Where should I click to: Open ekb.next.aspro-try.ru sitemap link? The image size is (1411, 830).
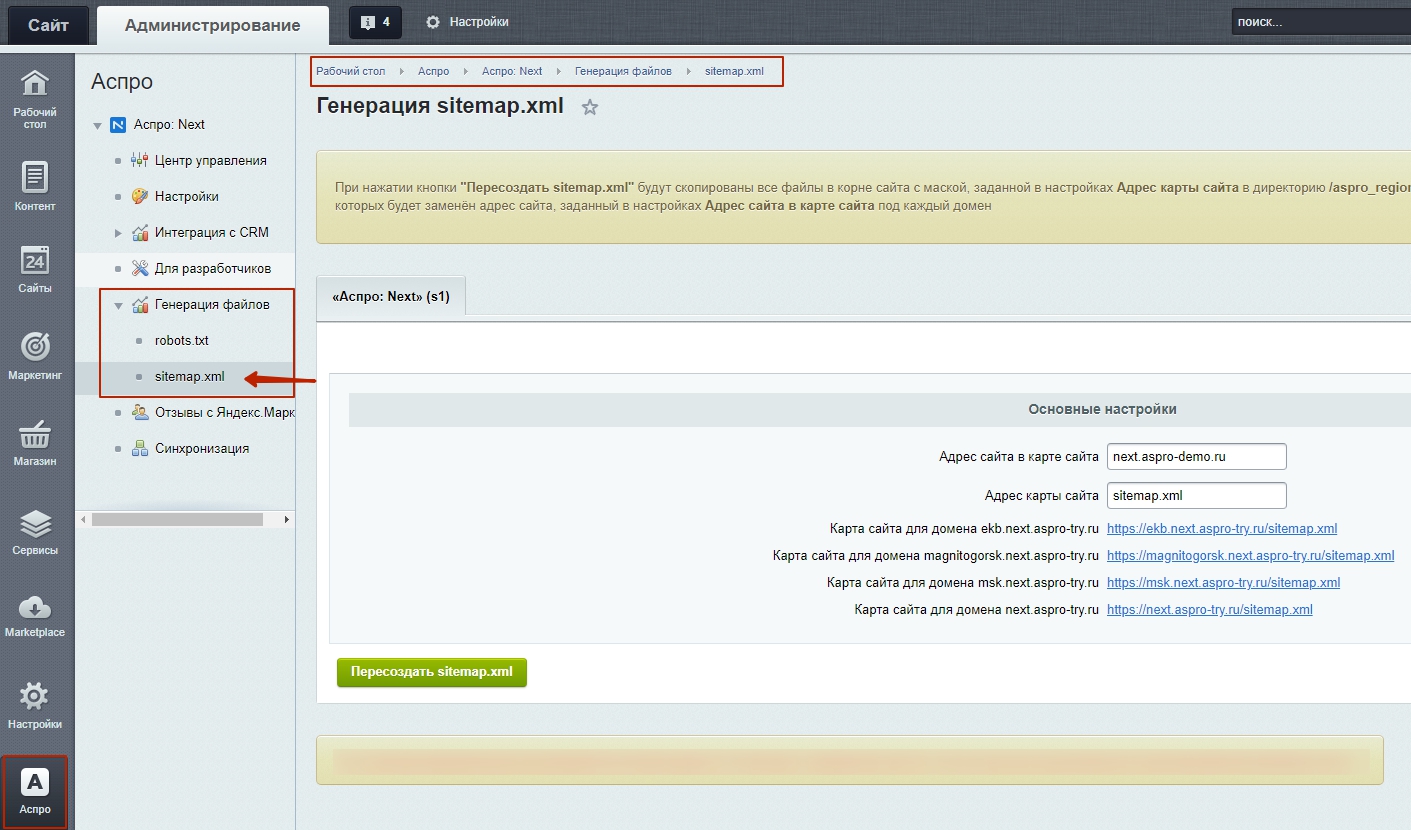[x=1222, y=529]
